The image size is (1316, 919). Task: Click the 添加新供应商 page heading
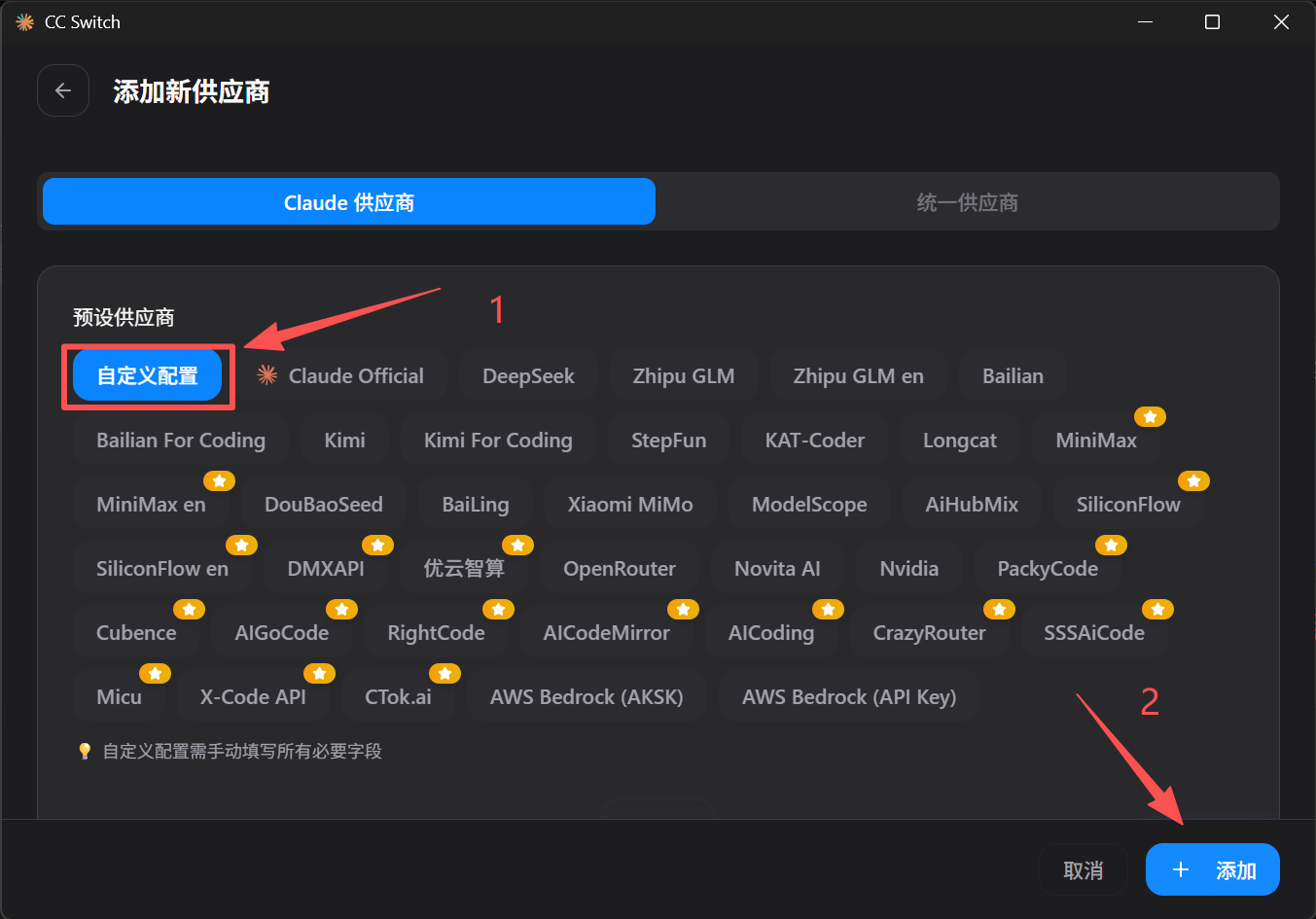(191, 91)
